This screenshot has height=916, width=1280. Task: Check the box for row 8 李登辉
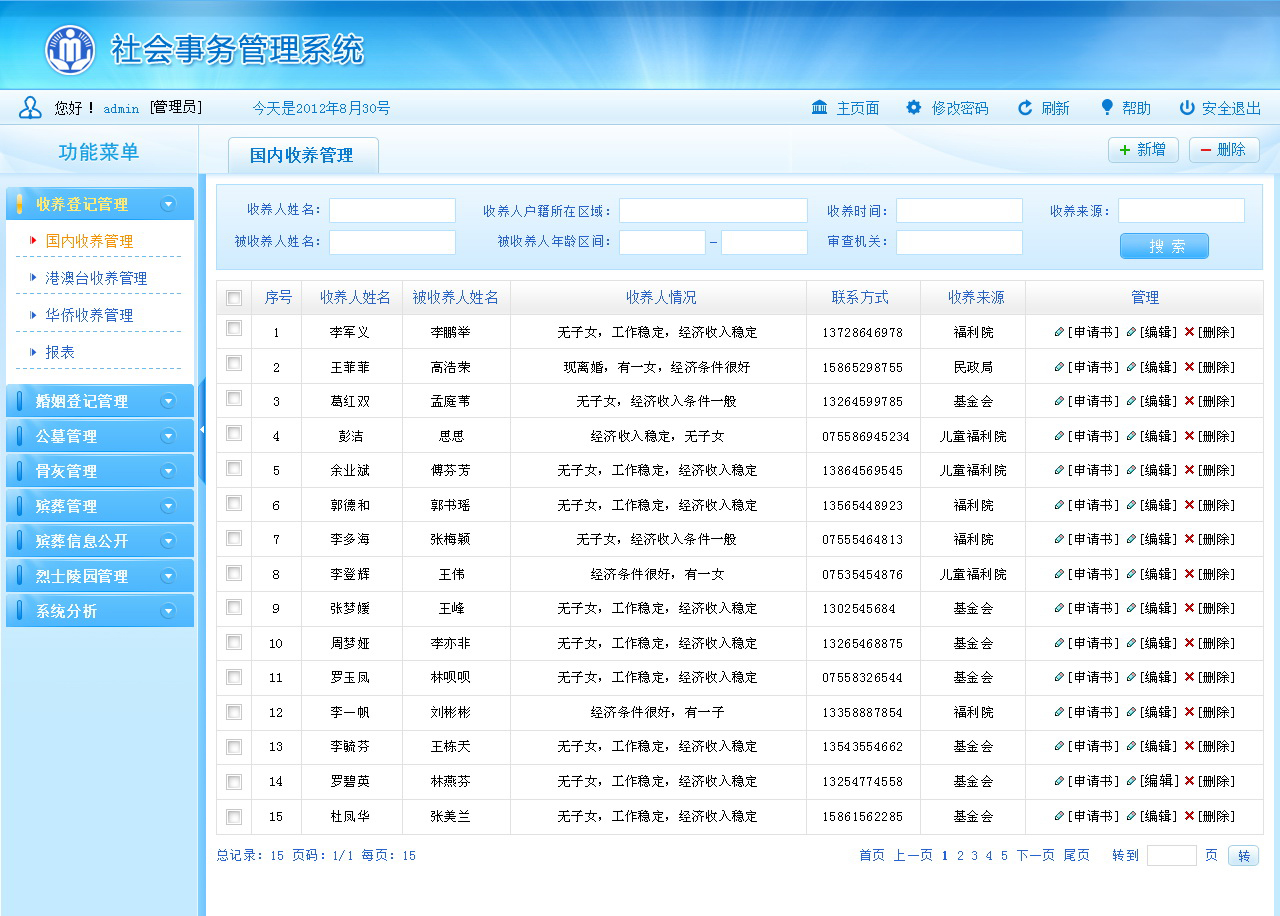234,573
